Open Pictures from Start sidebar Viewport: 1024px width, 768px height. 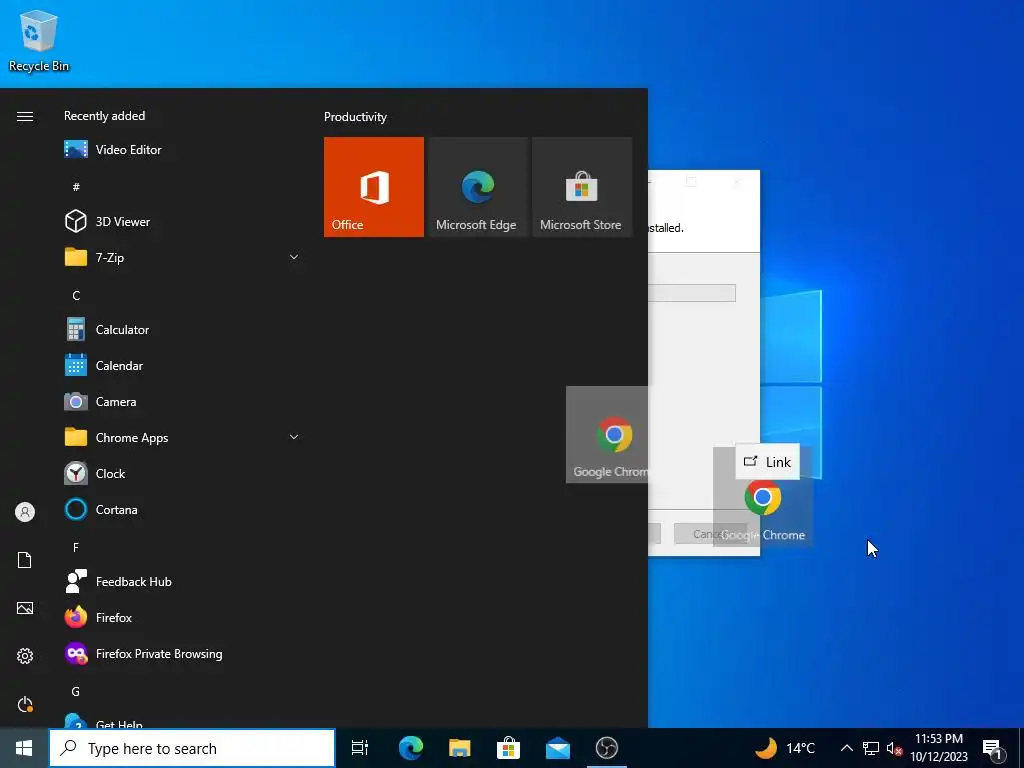coord(25,608)
